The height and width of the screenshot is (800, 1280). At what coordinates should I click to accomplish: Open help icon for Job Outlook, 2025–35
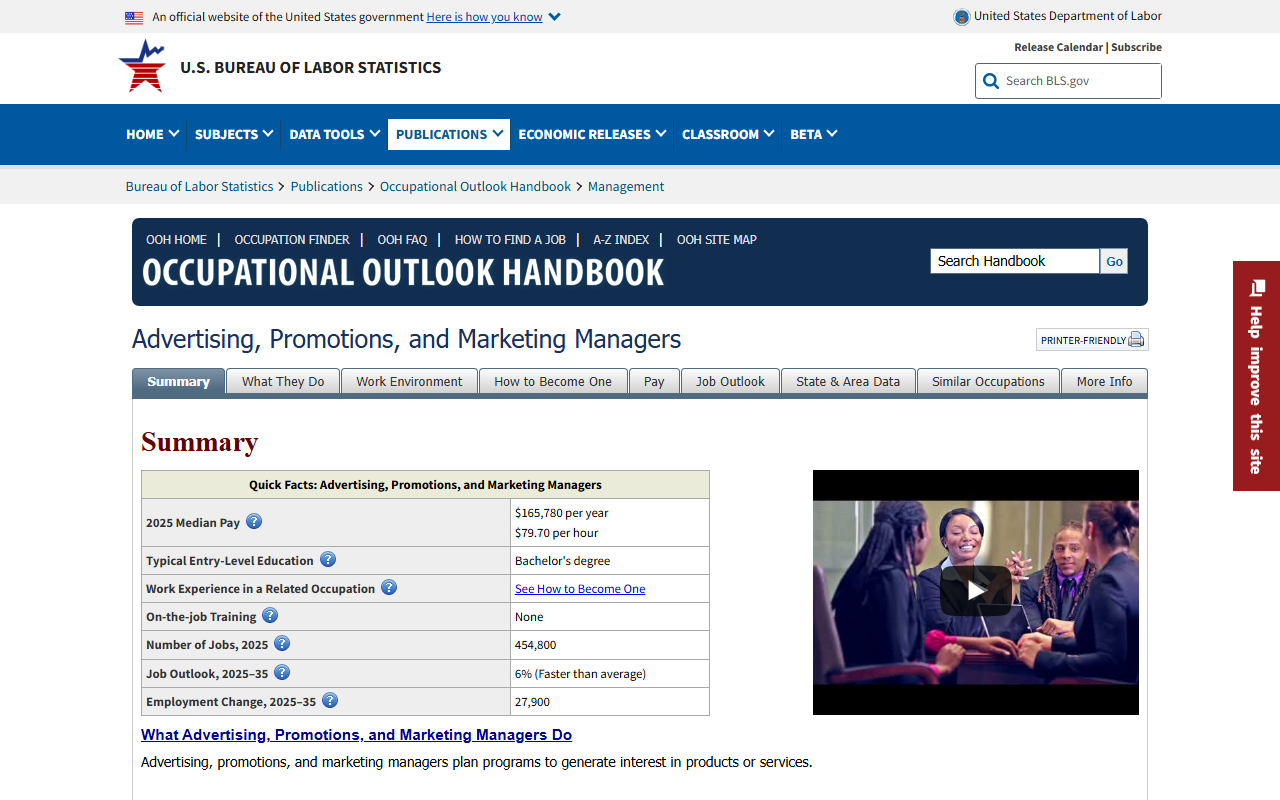[x=282, y=673]
